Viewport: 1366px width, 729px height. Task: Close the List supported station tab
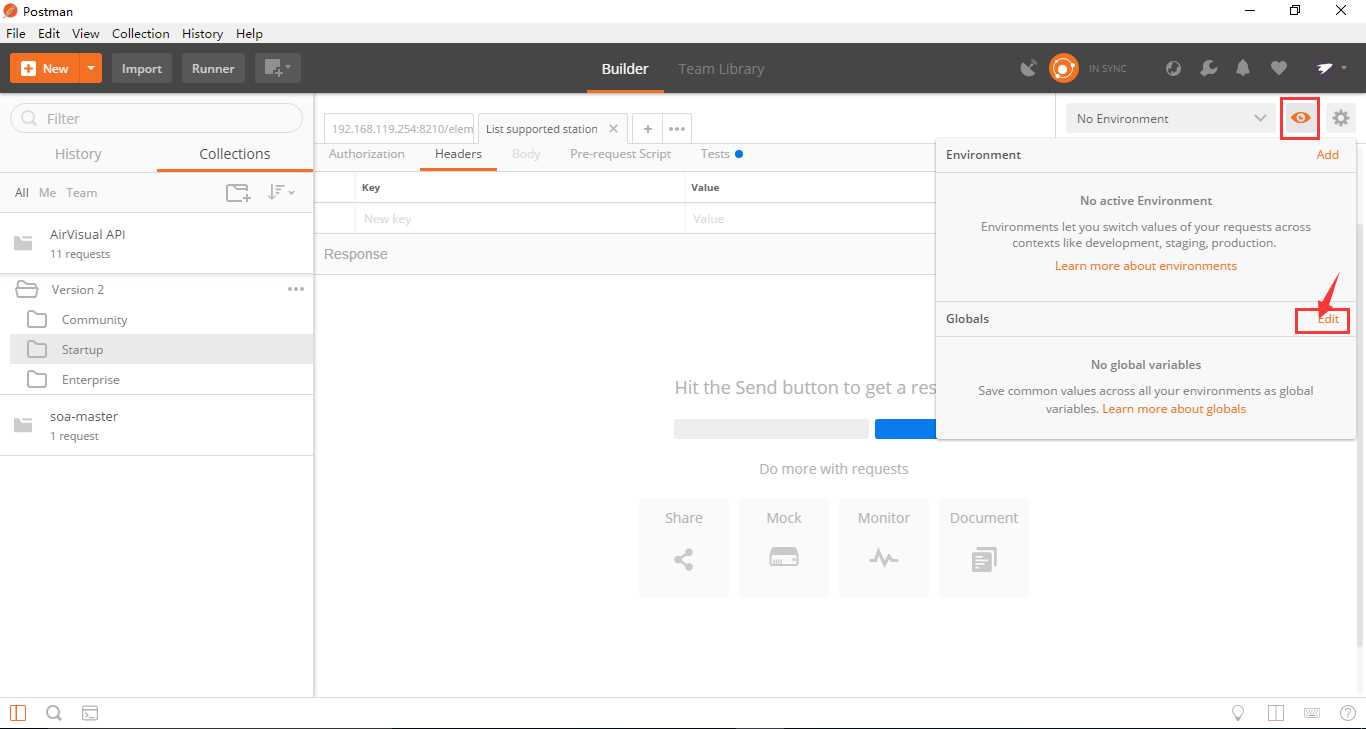pyautogui.click(x=613, y=129)
